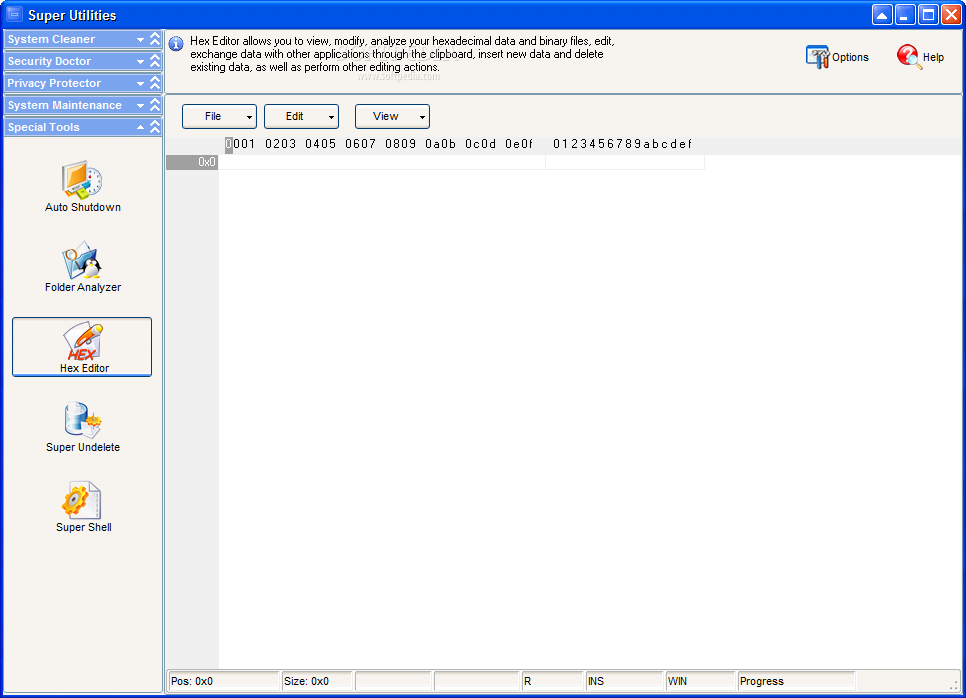The image size is (966, 698).
Task: Click the 0x0 address row
Action: pos(192,162)
